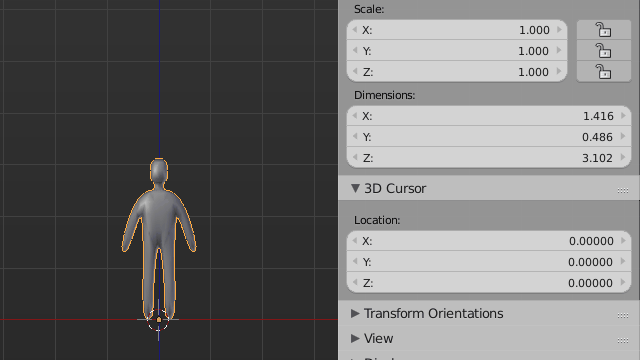This screenshot has height=360, width=640.
Task: Decrease Scale Z using left arrow
Action: (355, 72)
